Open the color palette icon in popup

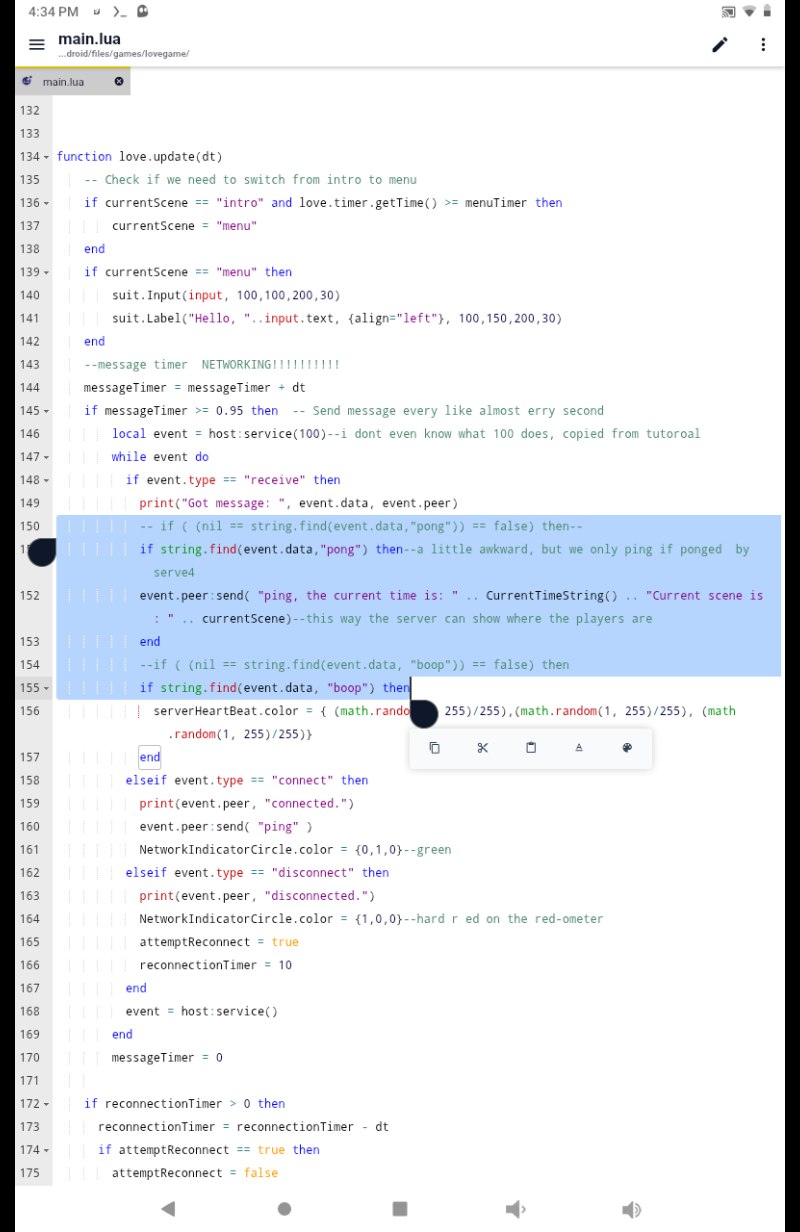point(627,748)
